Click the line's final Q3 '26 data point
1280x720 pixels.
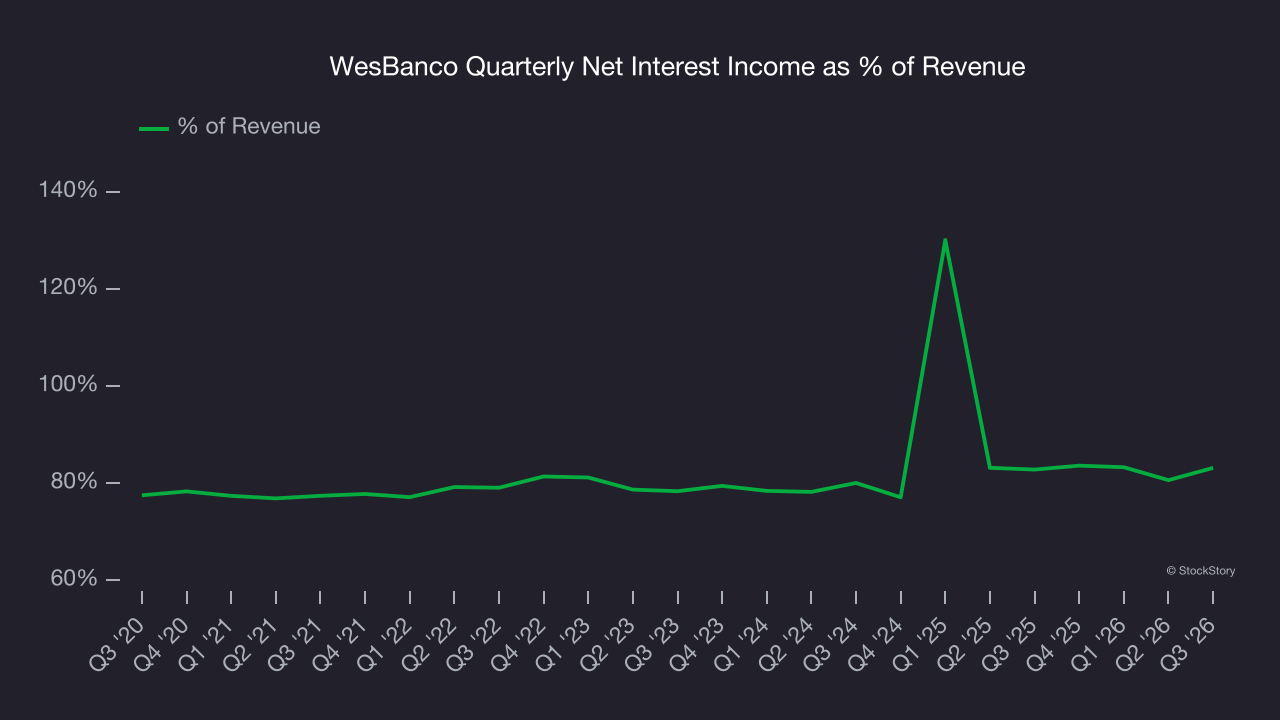(1212, 468)
